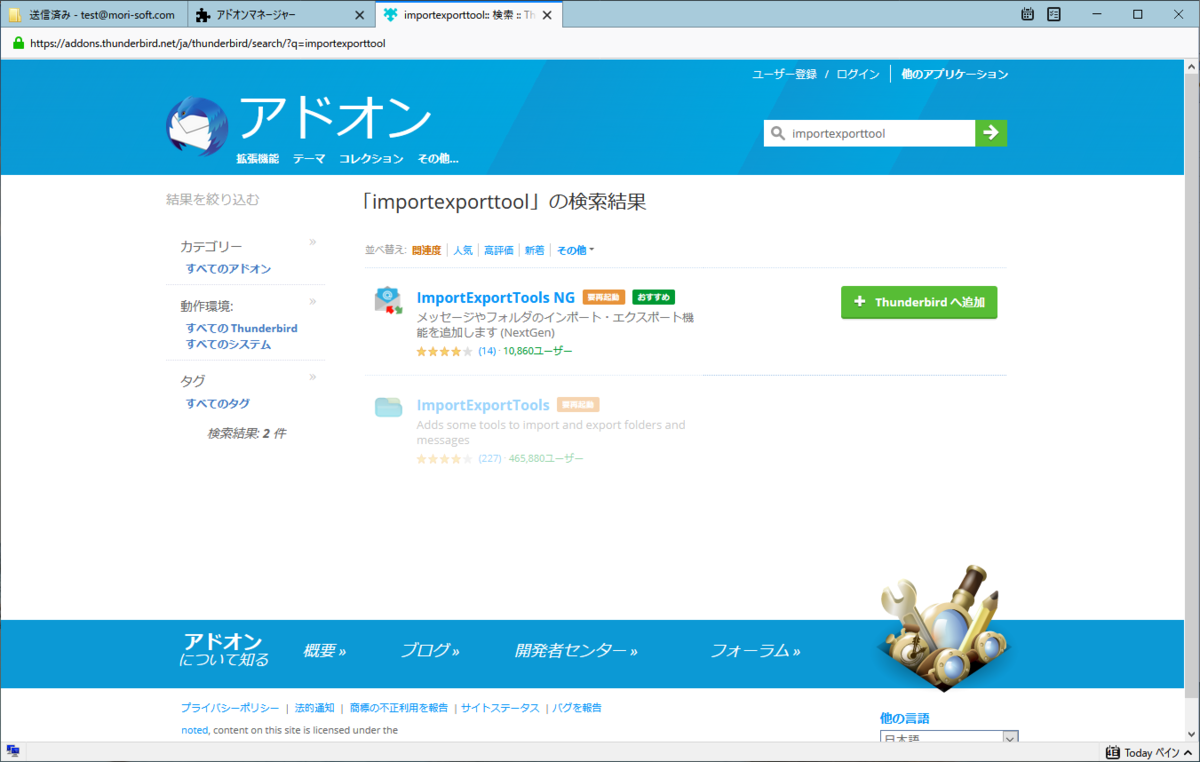Open the language selector dropdown
The width and height of the screenshot is (1200, 762).
[948, 738]
